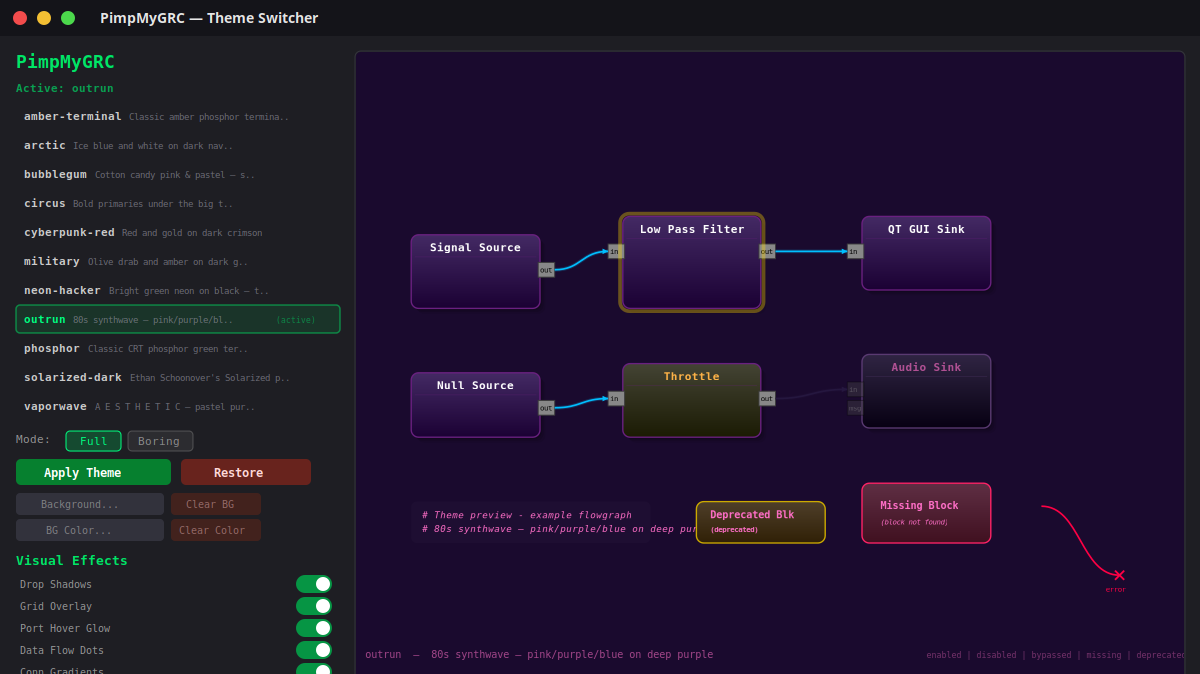Click the Restore button

tap(245, 471)
